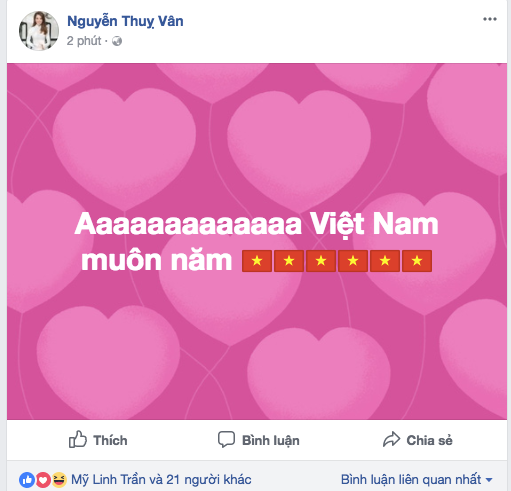Like the post using the Thích button
The image size is (511, 491).
[98, 440]
